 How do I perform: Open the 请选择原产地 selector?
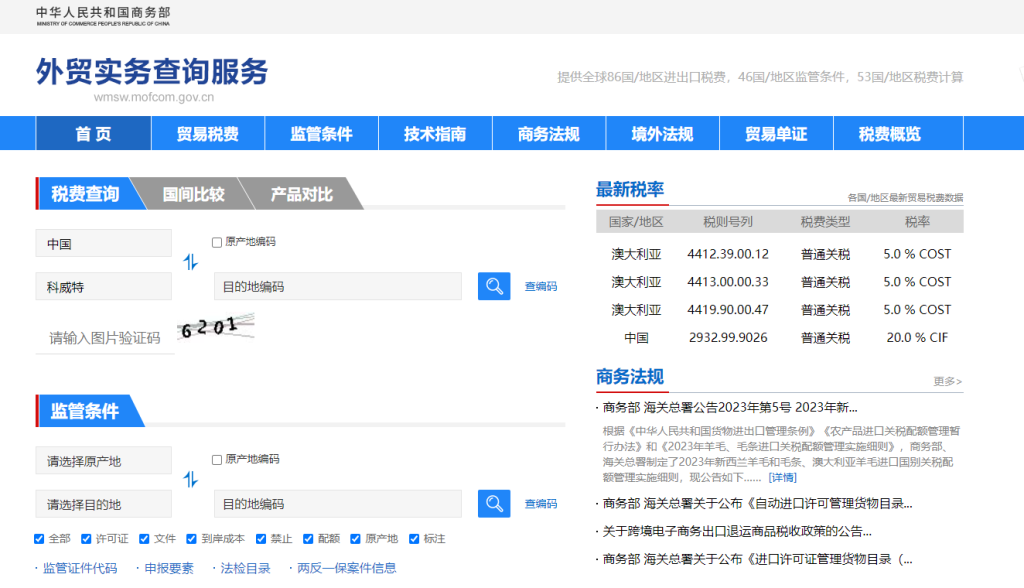click(x=104, y=461)
